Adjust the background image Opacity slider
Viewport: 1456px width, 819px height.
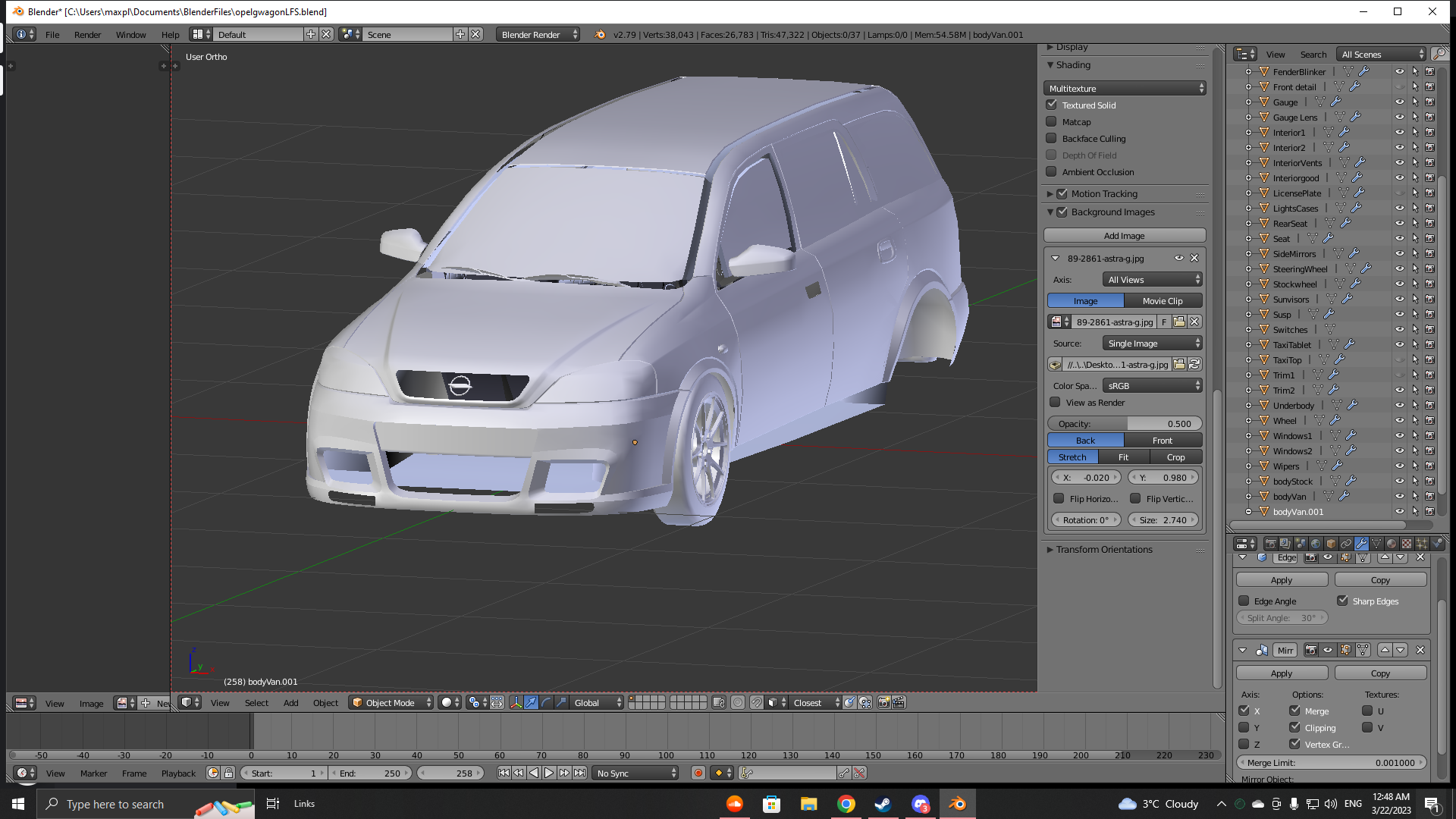pyautogui.click(x=1125, y=424)
